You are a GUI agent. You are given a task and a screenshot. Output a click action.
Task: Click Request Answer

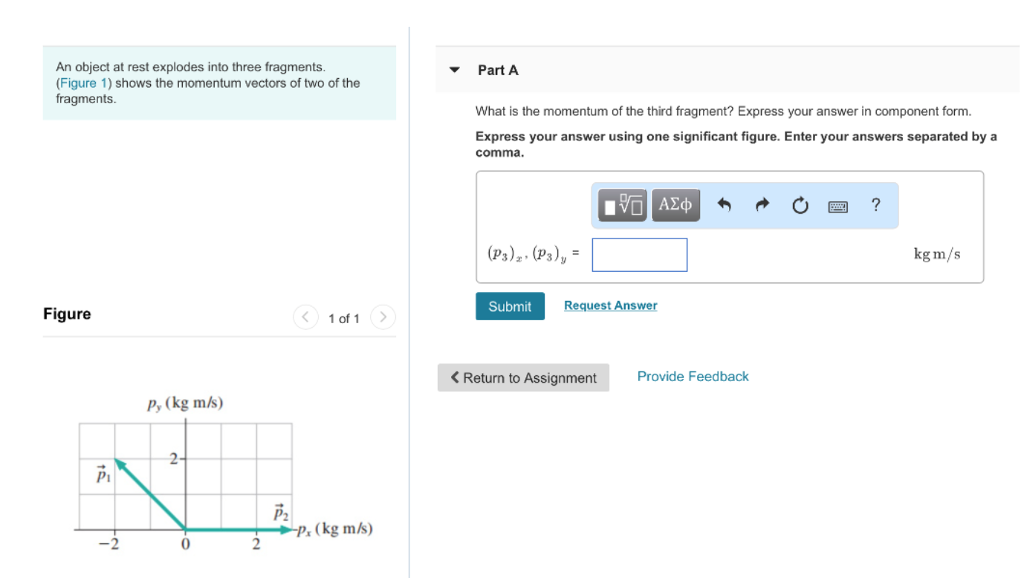point(610,305)
